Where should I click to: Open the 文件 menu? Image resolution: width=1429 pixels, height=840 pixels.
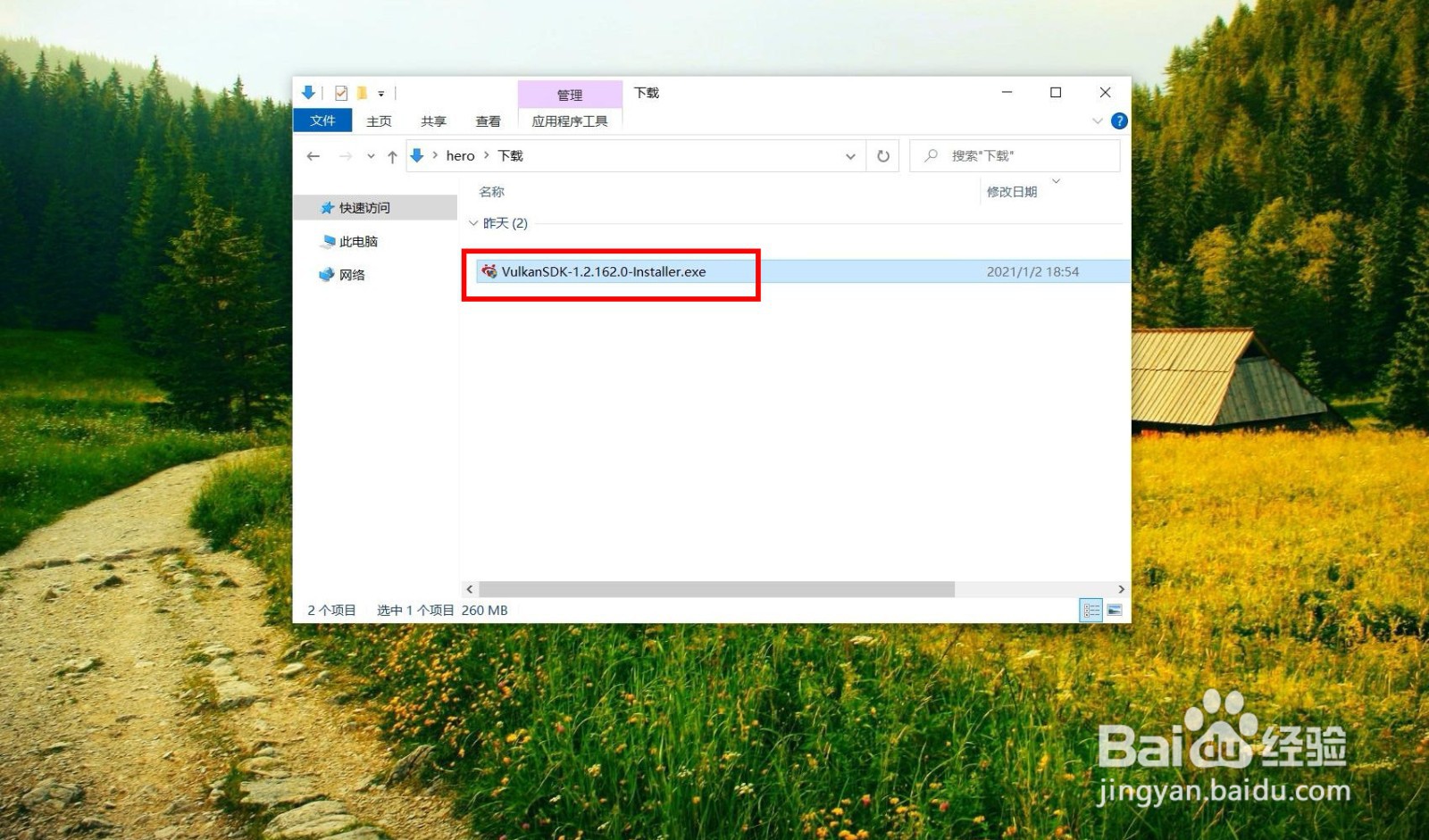pos(322,121)
